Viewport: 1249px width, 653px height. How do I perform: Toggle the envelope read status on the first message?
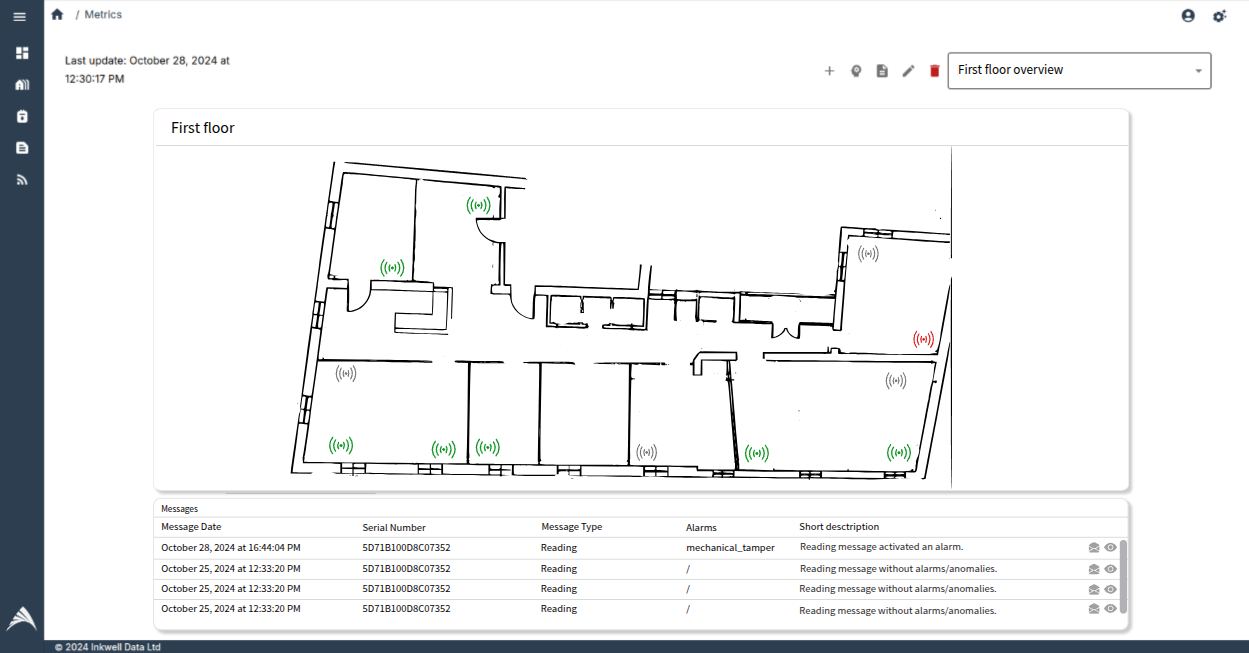pyautogui.click(x=1093, y=547)
